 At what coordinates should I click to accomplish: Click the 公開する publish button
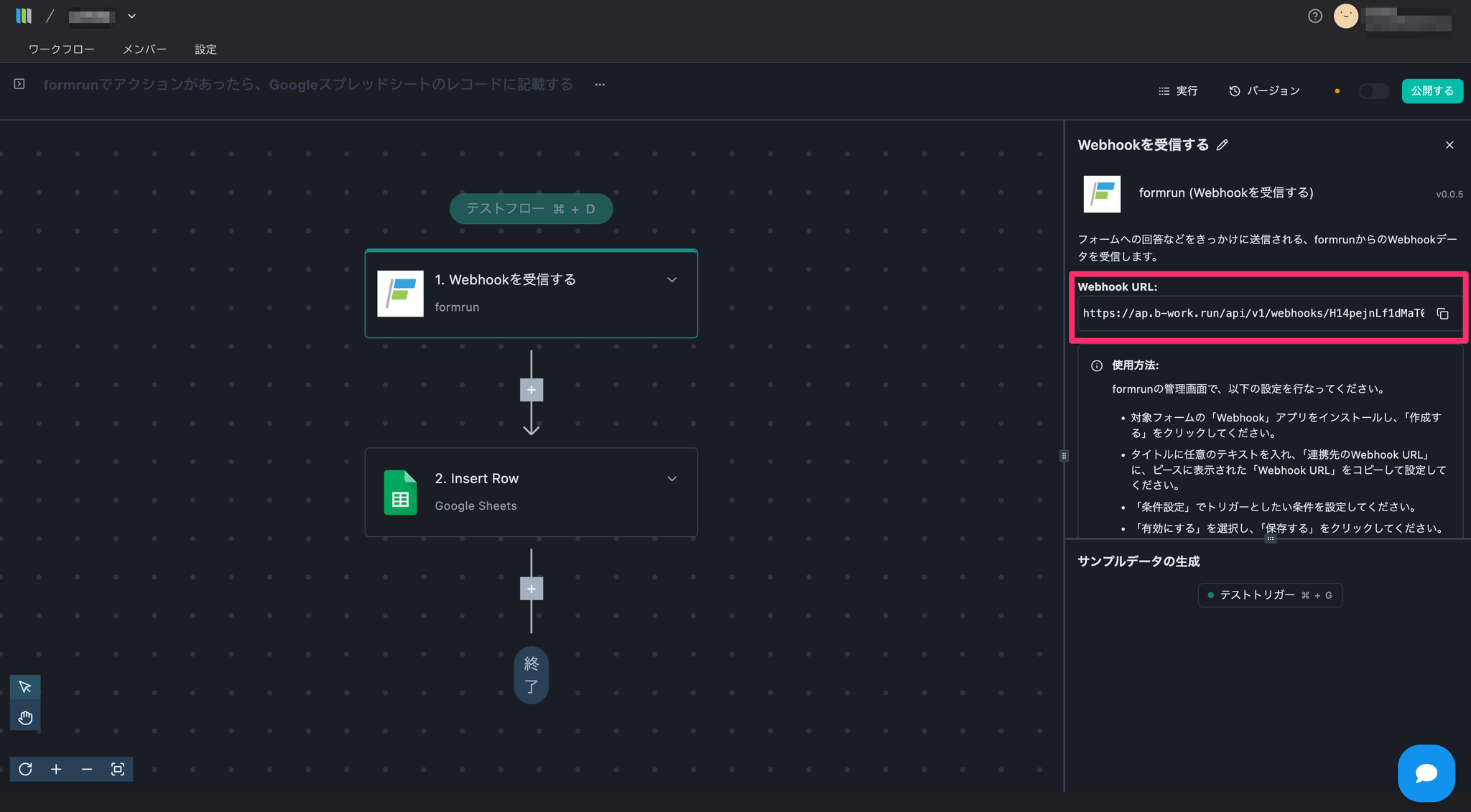pos(1431,91)
